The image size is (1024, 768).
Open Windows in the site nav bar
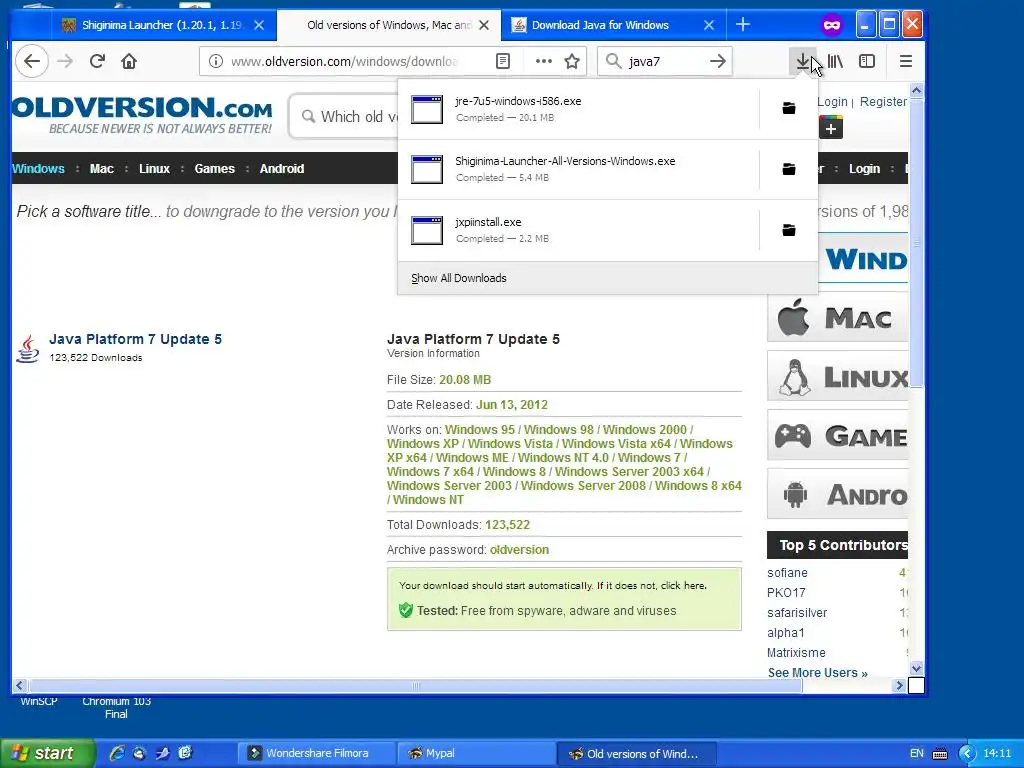point(38,168)
